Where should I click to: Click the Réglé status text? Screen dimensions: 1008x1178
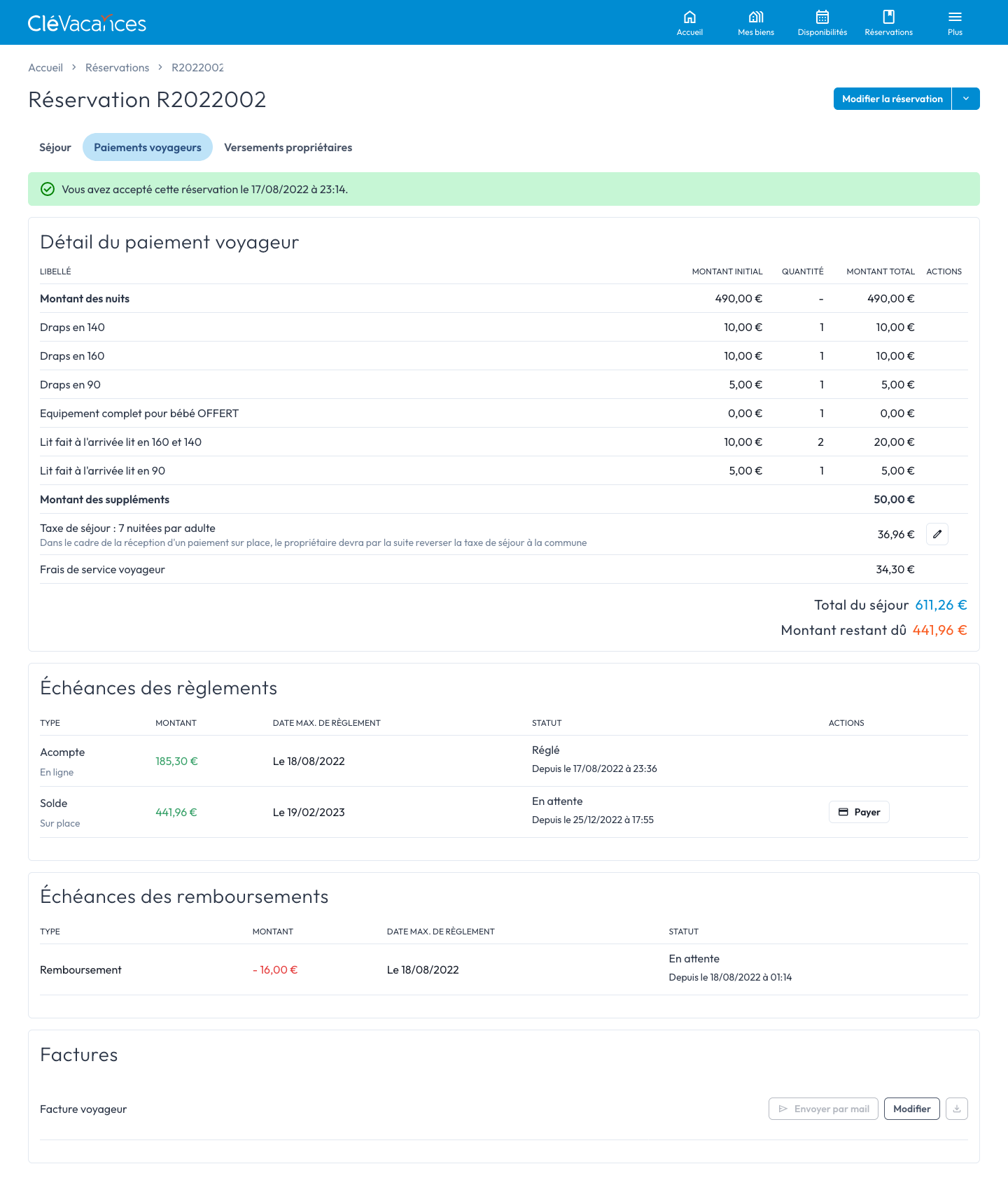(x=545, y=750)
